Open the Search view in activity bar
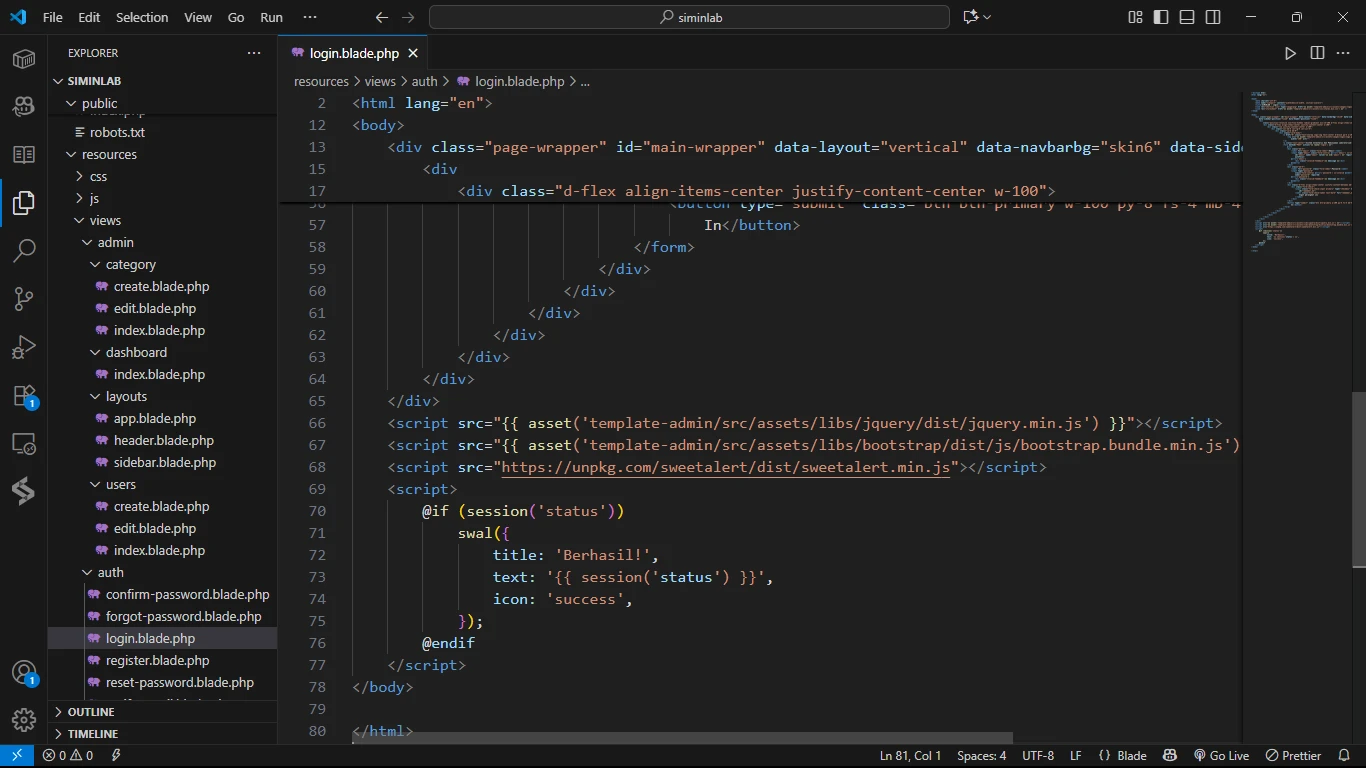The height and width of the screenshot is (768, 1366). tap(24, 250)
